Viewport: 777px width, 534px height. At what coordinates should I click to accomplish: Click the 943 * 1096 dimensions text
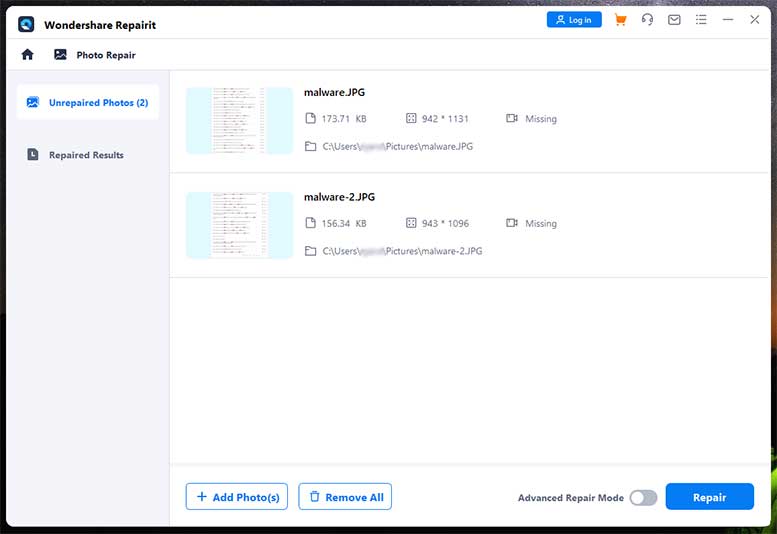445,223
